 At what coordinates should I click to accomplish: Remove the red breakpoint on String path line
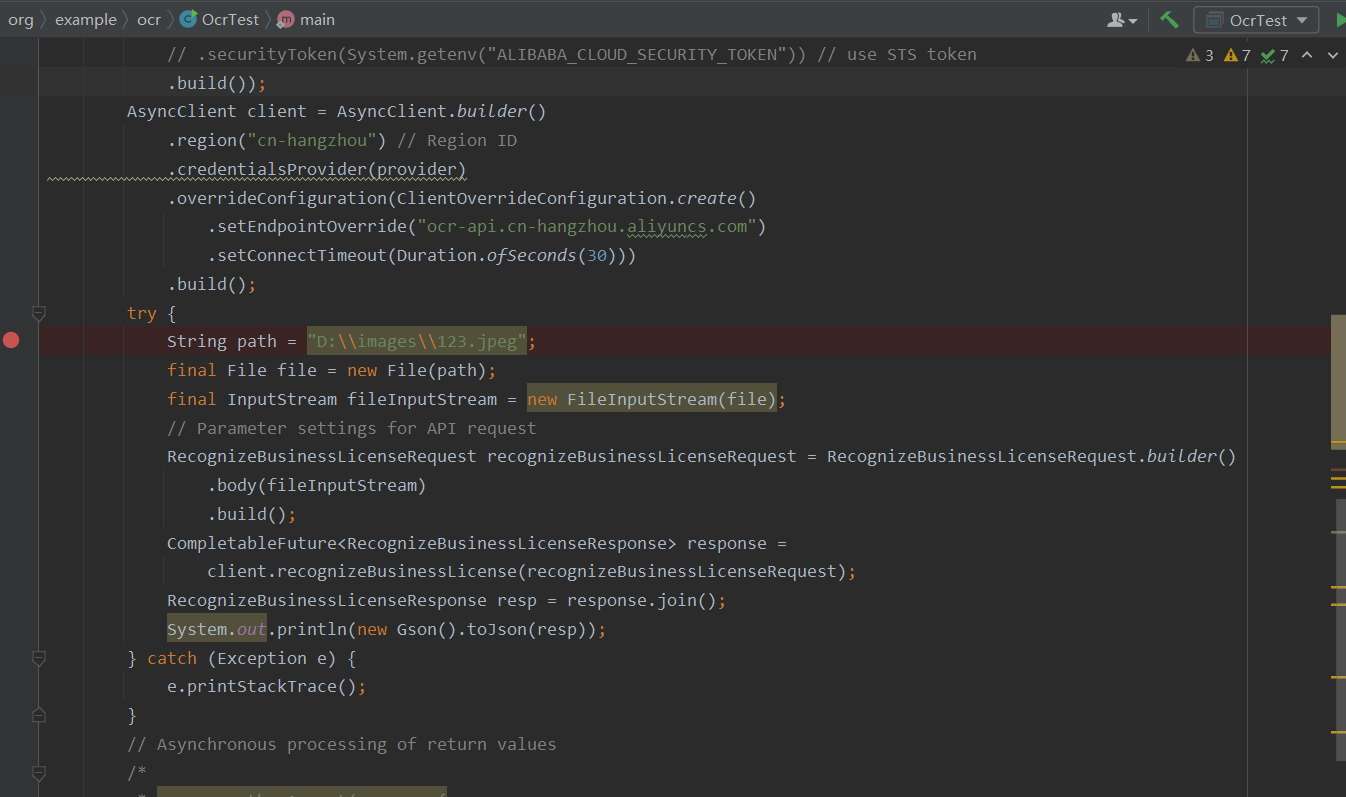11,341
